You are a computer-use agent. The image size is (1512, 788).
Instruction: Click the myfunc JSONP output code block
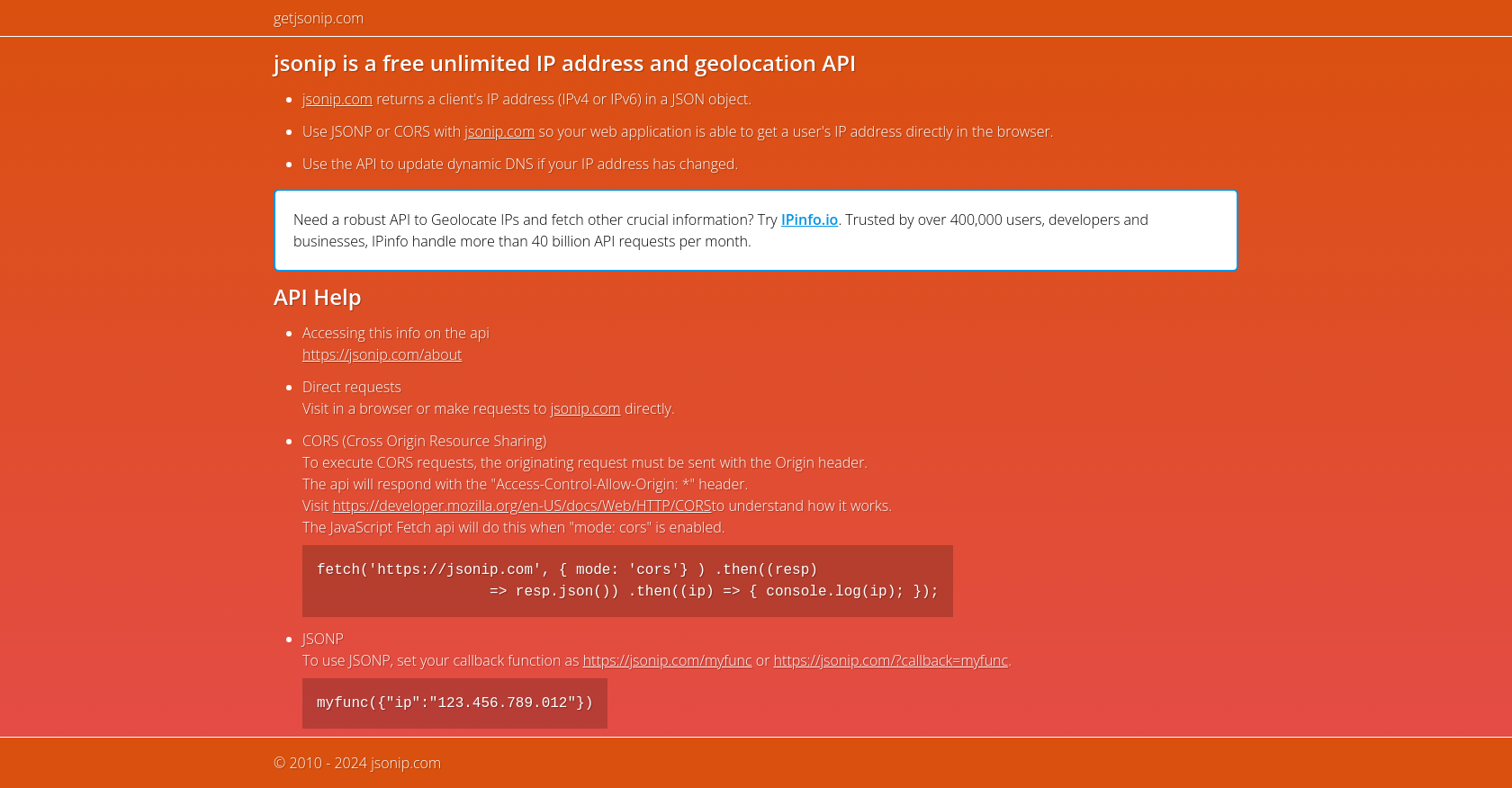[454, 703]
